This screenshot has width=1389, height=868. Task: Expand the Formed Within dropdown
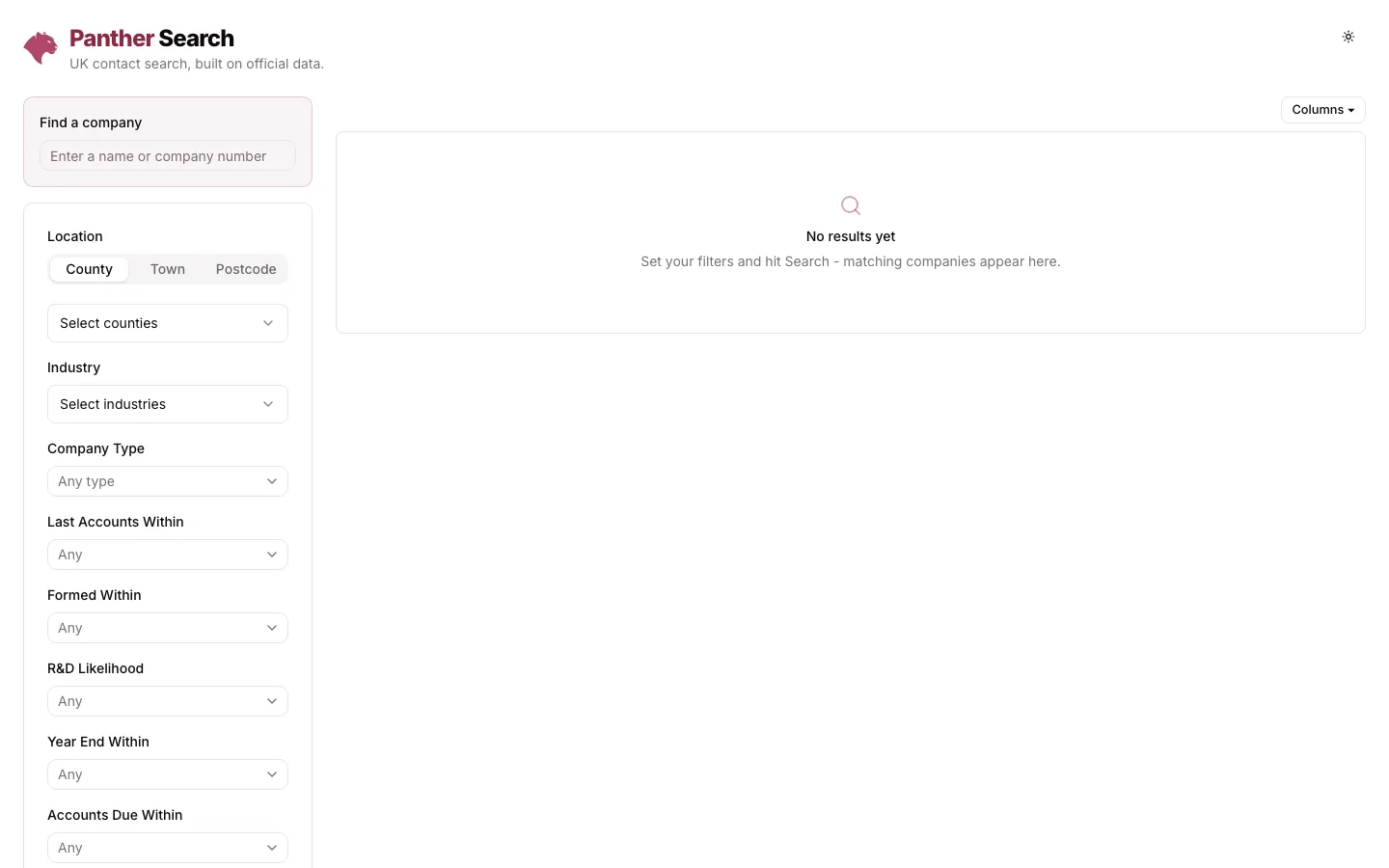(168, 628)
